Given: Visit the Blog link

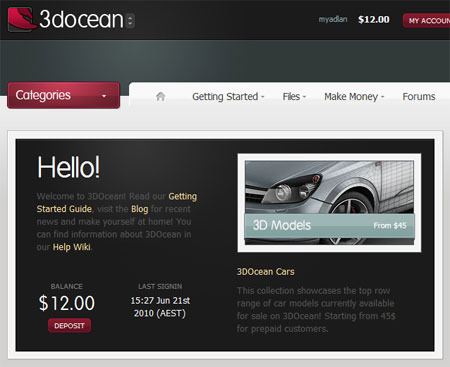Looking at the screenshot, I should [x=140, y=209].
